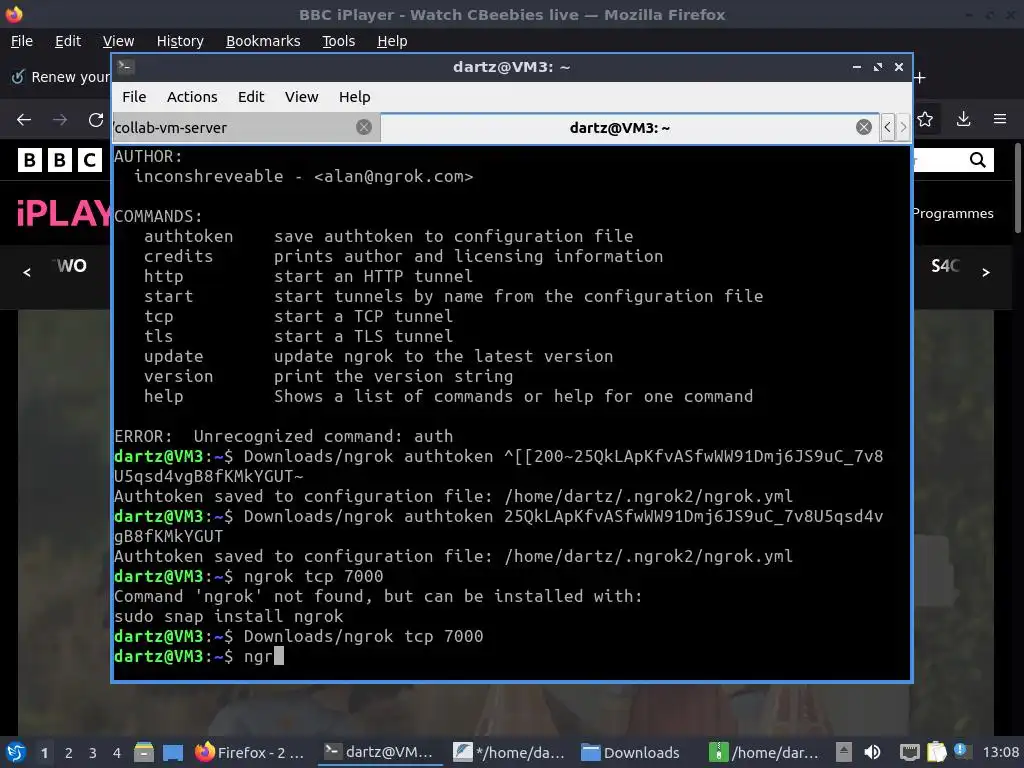Open Firefox History menu
Screen dimensions: 1024x768
point(180,41)
